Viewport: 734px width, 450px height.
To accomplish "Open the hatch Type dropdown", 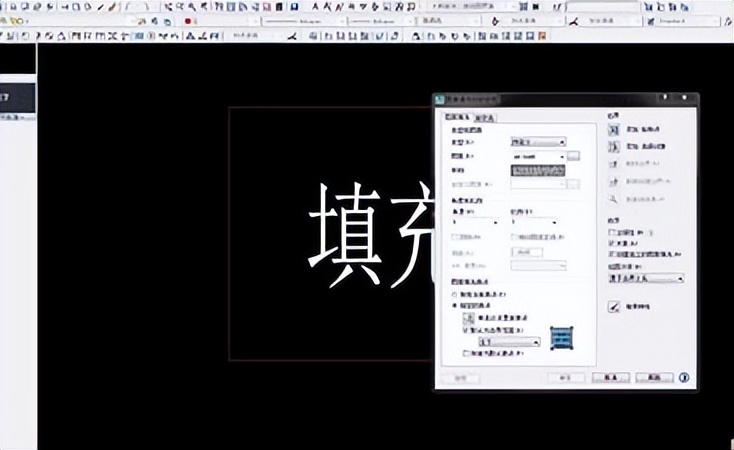I will (x=538, y=142).
